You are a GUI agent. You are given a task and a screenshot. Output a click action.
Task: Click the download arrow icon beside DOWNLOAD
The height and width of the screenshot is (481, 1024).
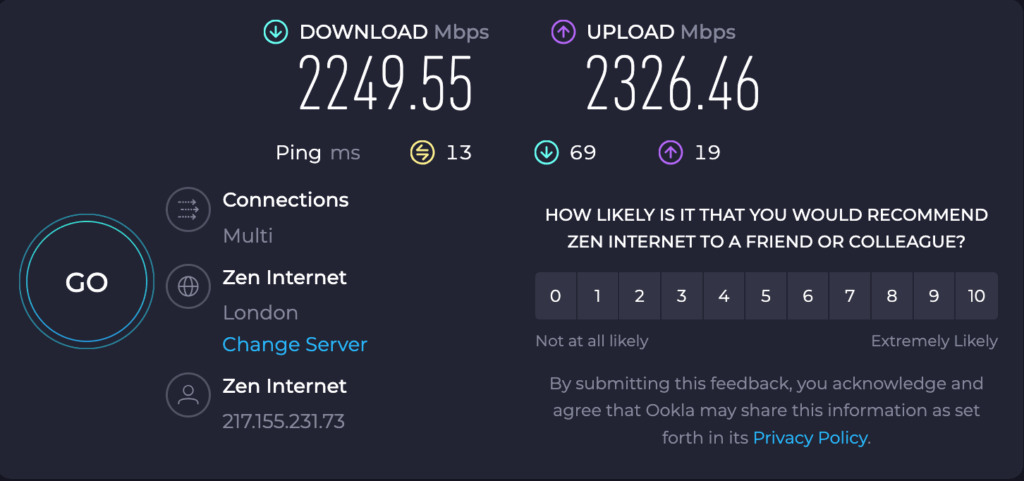275,33
